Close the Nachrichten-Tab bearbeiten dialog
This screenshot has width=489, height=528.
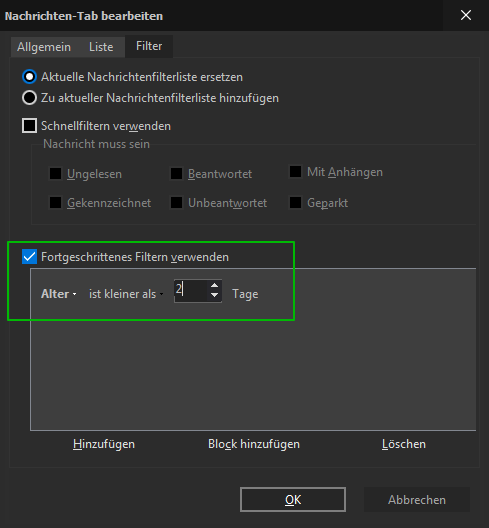pos(466,15)
